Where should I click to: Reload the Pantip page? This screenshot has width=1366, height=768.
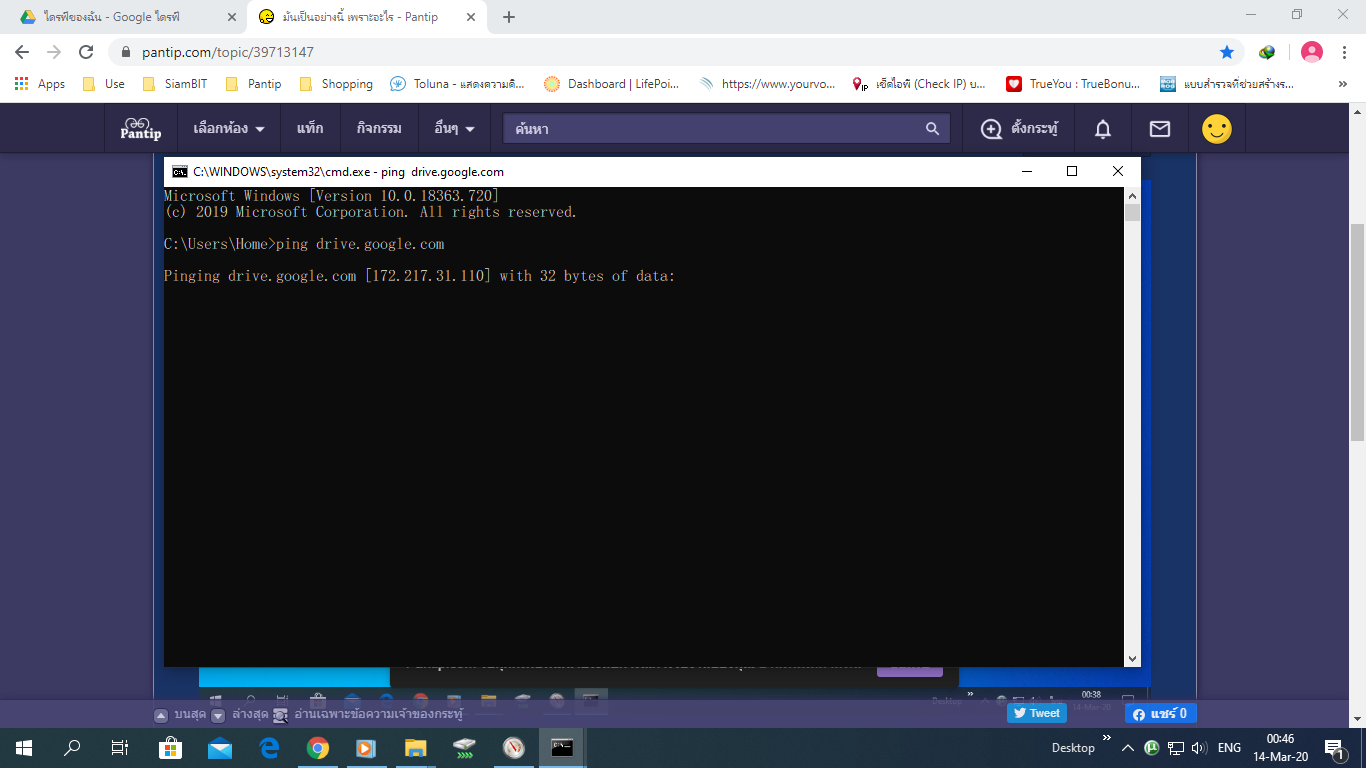86,52
